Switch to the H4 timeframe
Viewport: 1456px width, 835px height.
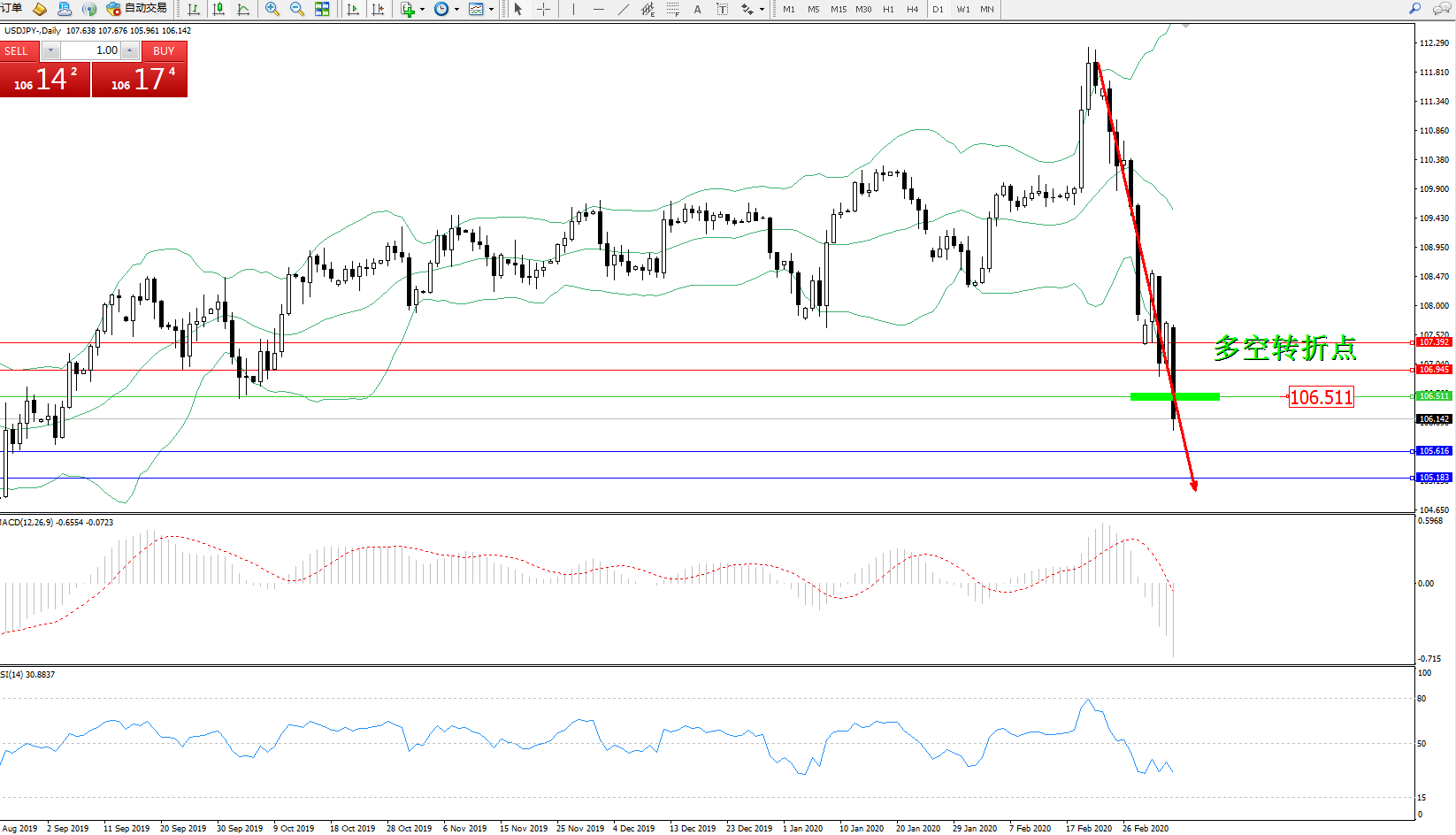pos(912,9)
